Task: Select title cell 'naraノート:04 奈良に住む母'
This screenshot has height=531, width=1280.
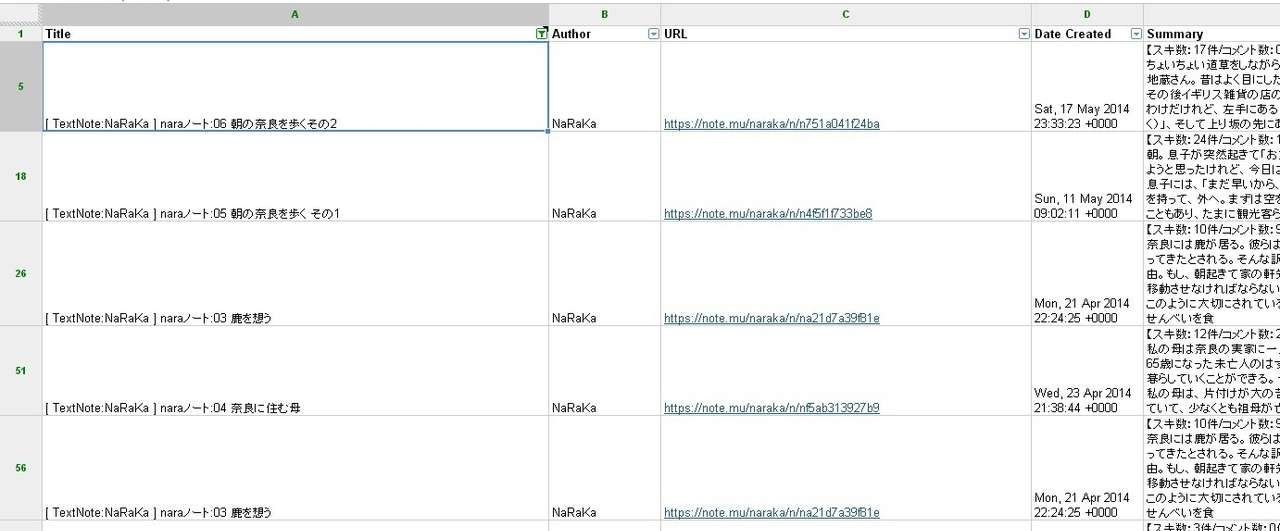Action: (295, 371)
